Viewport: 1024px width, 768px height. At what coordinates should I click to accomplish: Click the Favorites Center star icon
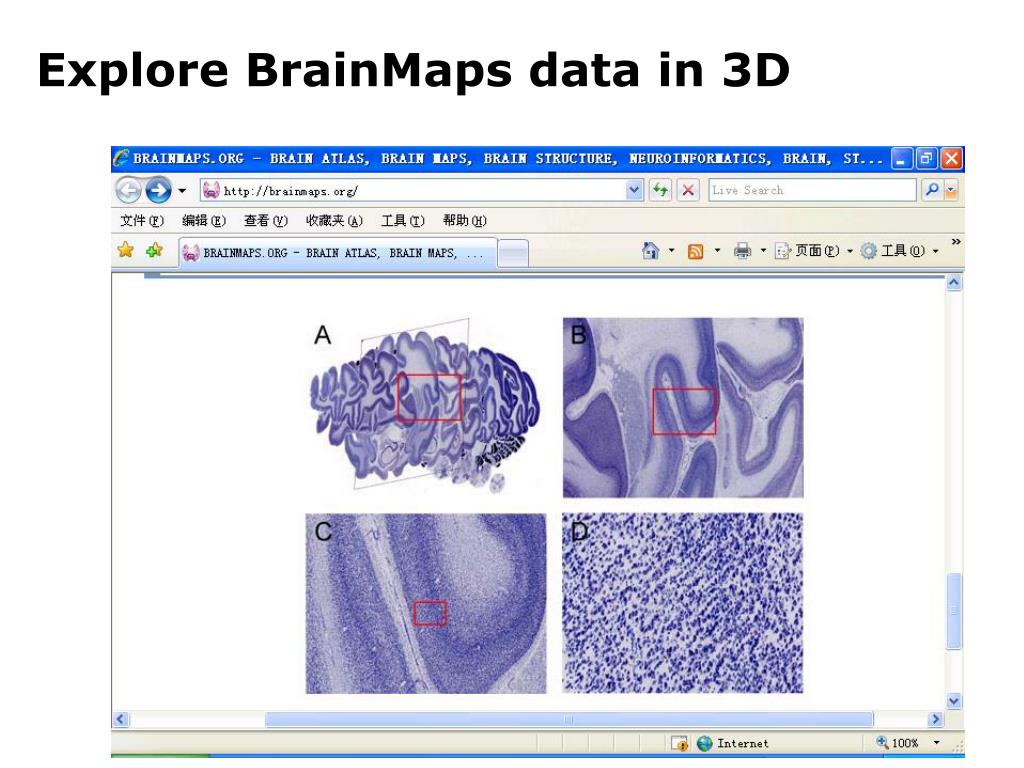point(125,250)
